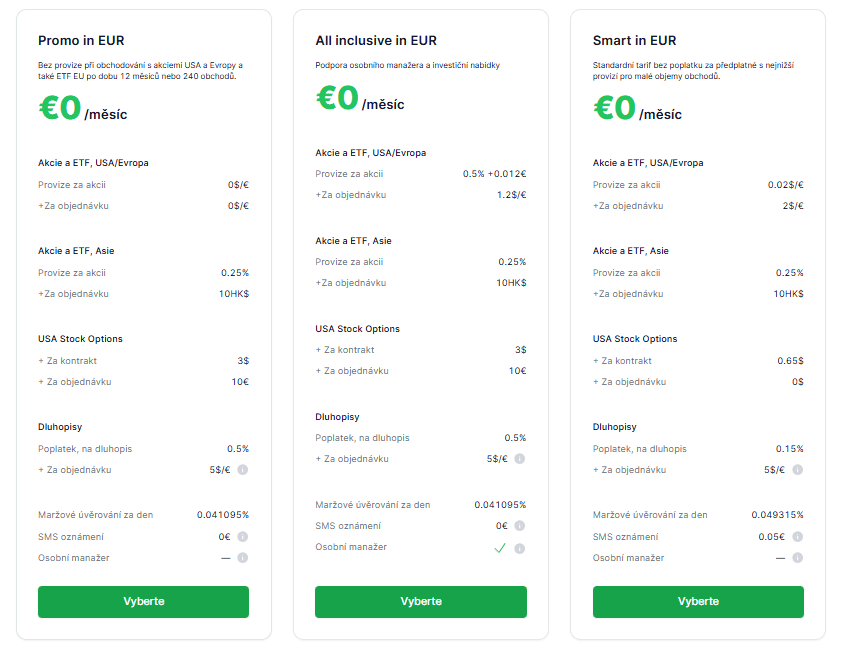Screen dimensions: 847x656
Task: Select Smart in EUR plan via Vyberte
Action: 698,602
